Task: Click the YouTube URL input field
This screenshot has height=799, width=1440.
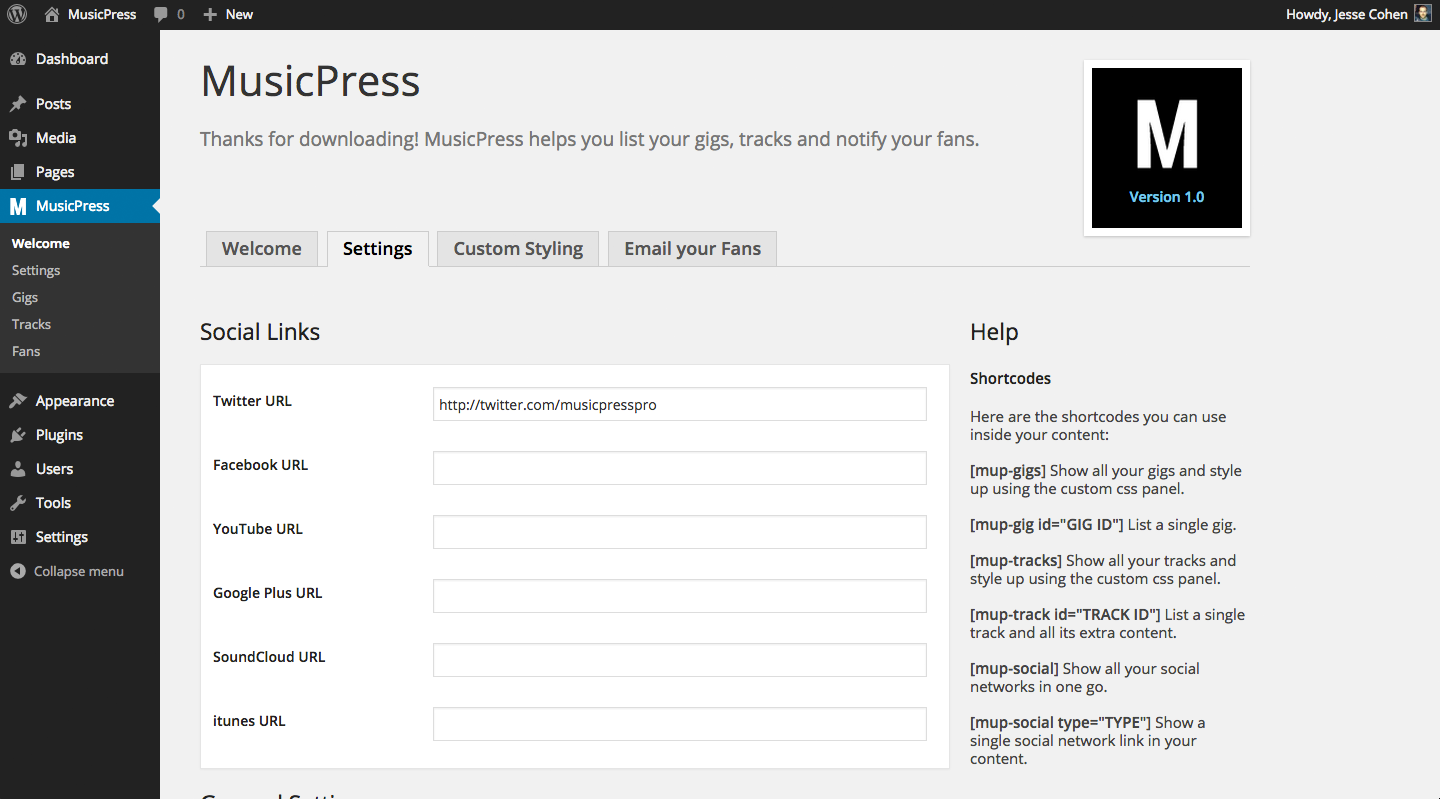Action: point(680,532)
